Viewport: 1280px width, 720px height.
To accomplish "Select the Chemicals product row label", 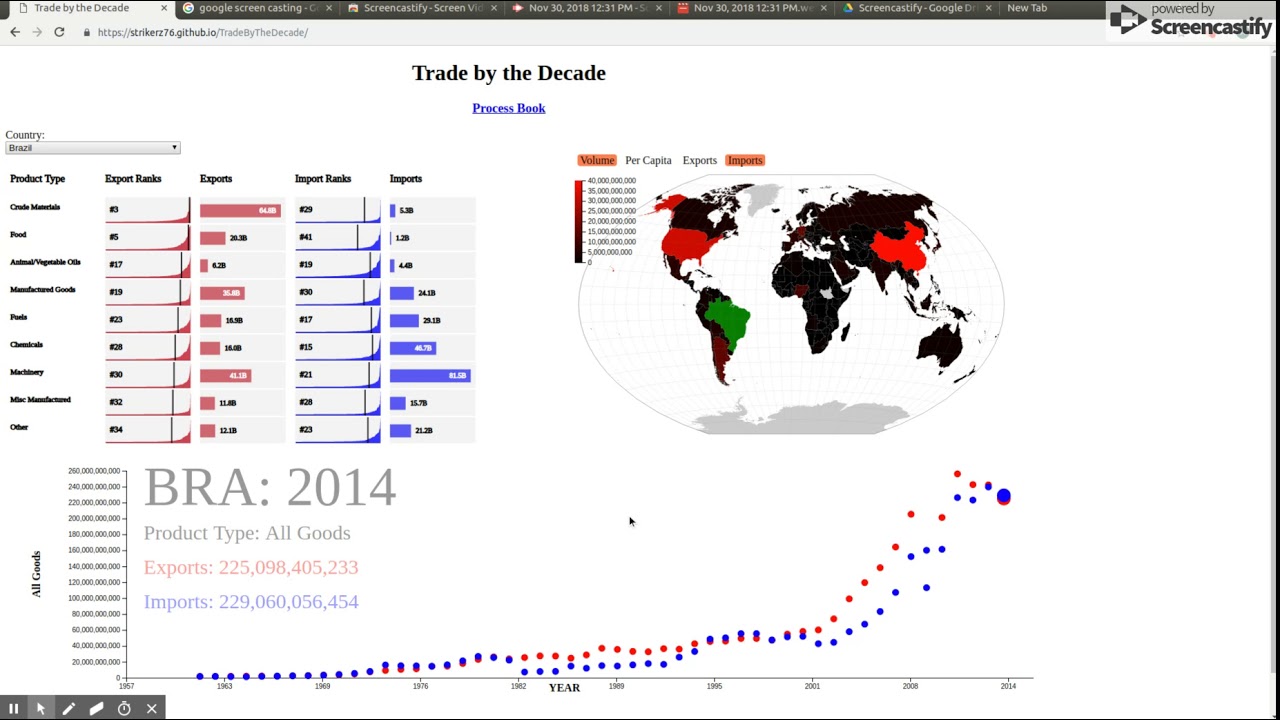I will coord(26,345).
